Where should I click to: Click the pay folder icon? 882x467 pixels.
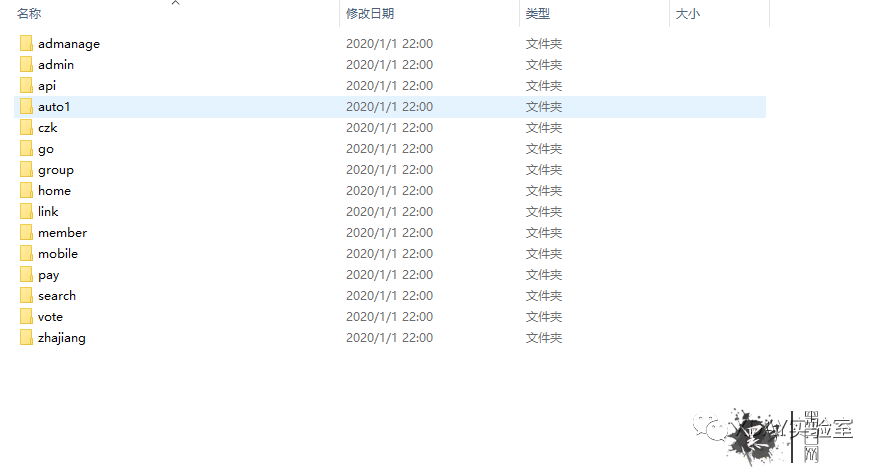pos(26,275)
